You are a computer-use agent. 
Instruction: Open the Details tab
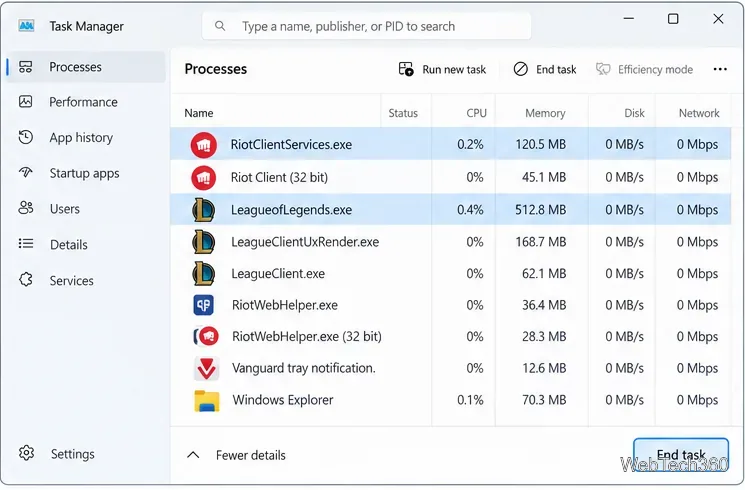click(x=69, y=244)
